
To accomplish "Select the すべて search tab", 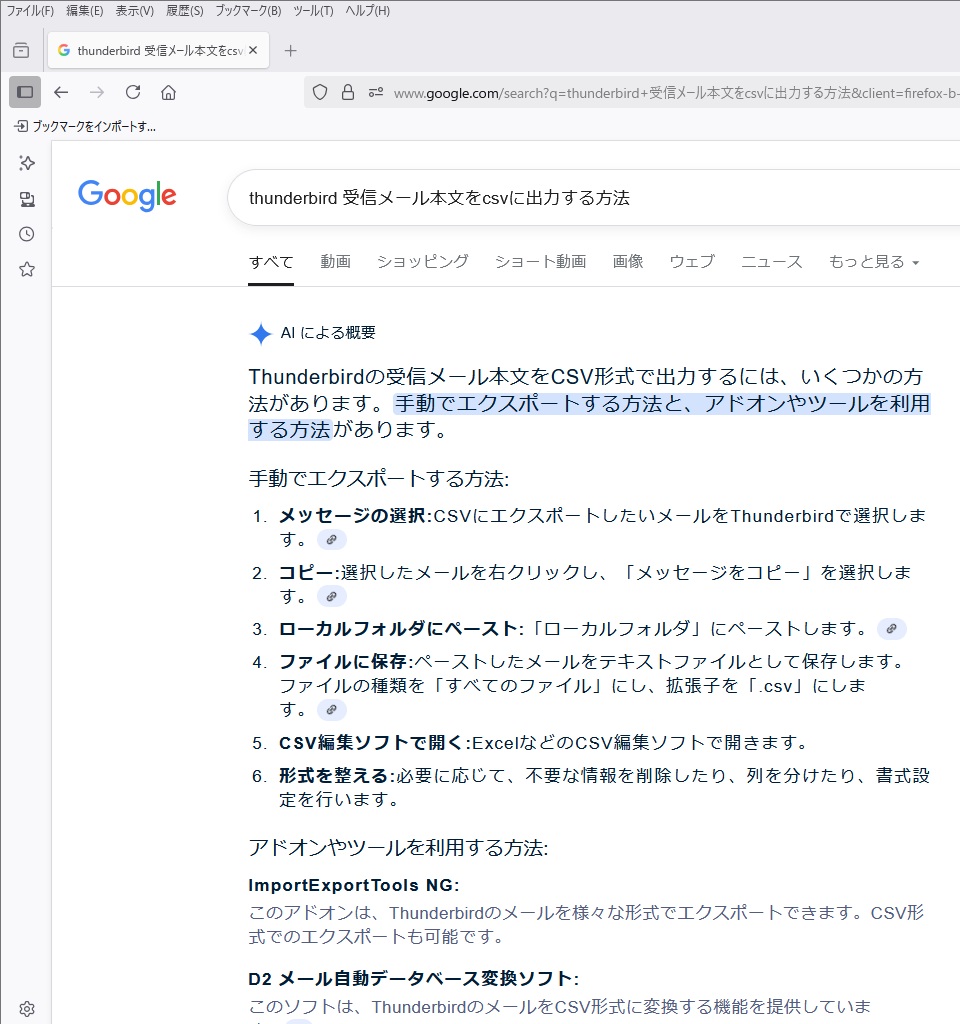I will (x=271, y=262).
